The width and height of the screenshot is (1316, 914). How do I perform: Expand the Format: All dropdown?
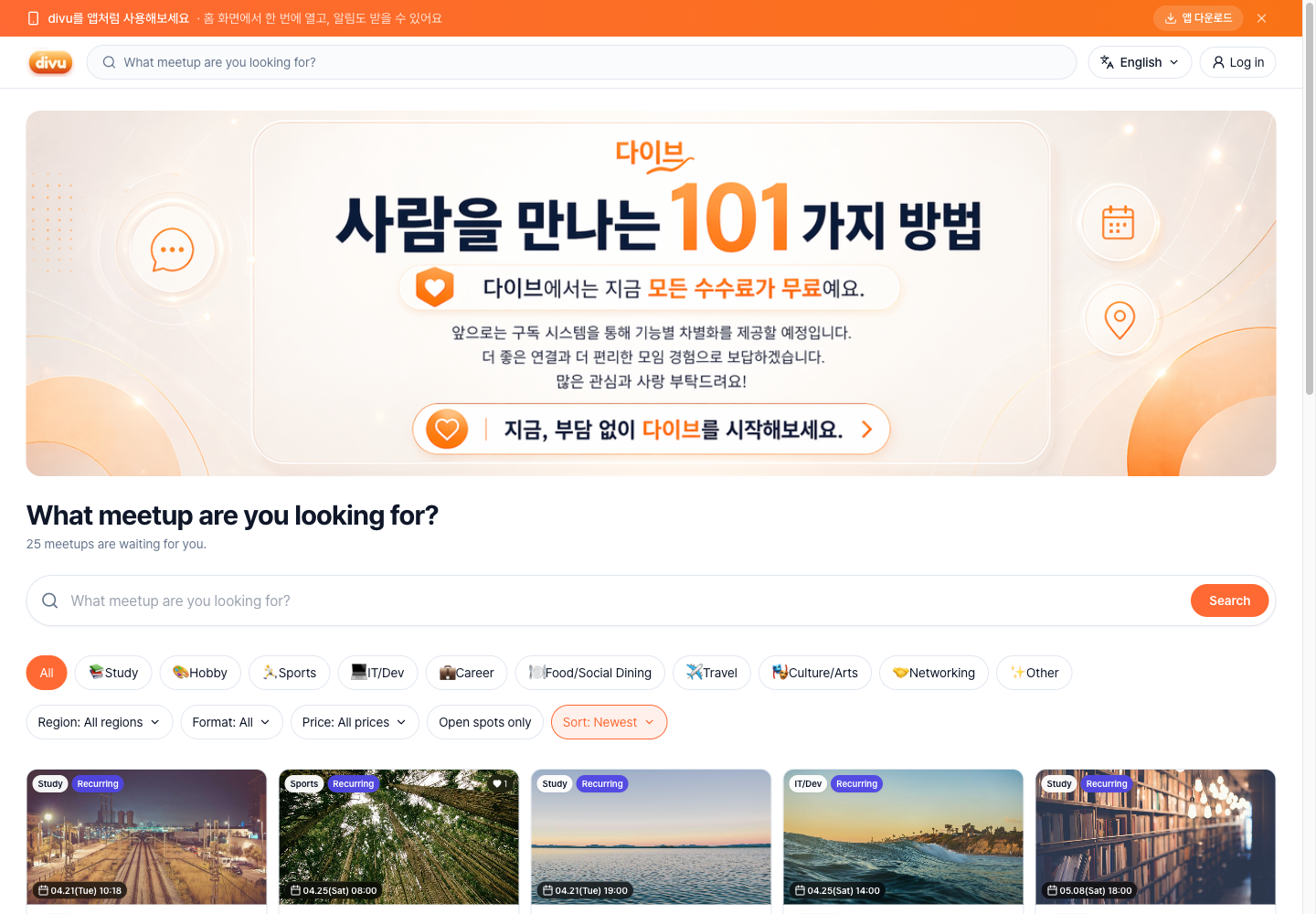(x=231, y=722)
